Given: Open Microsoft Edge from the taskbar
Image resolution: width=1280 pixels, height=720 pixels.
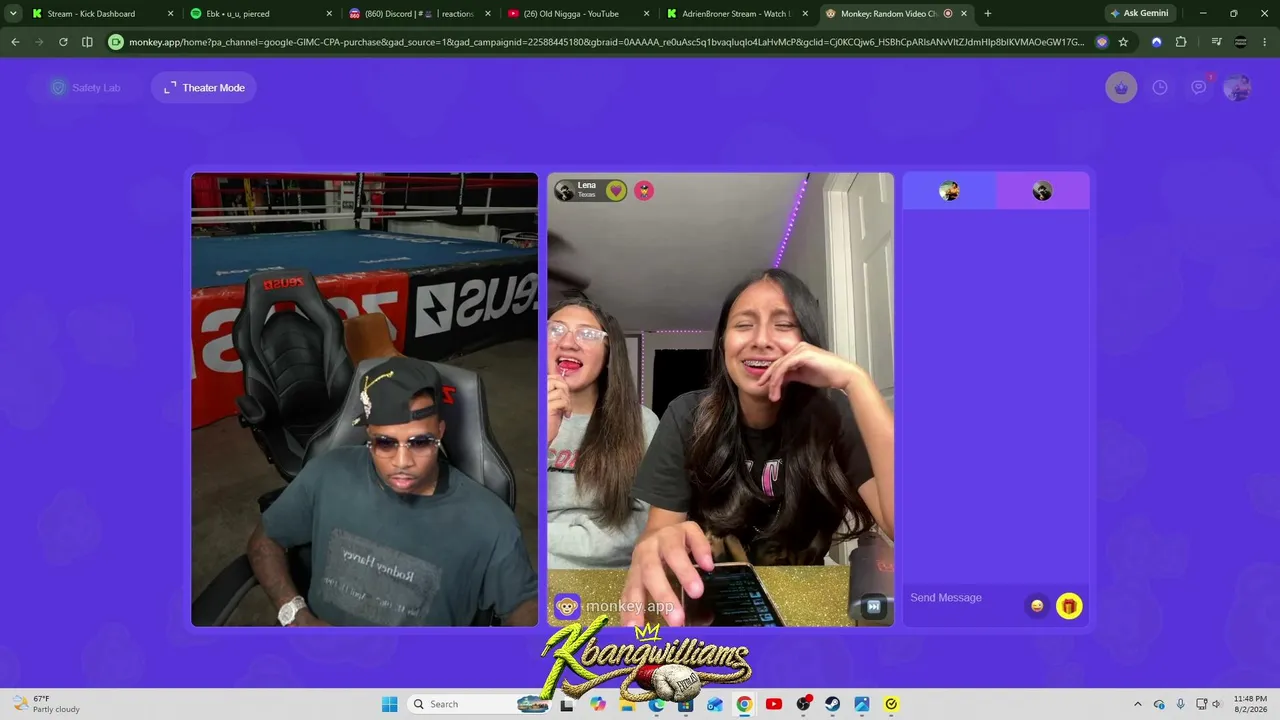Looking at the screenshot, I should point(656,704).
